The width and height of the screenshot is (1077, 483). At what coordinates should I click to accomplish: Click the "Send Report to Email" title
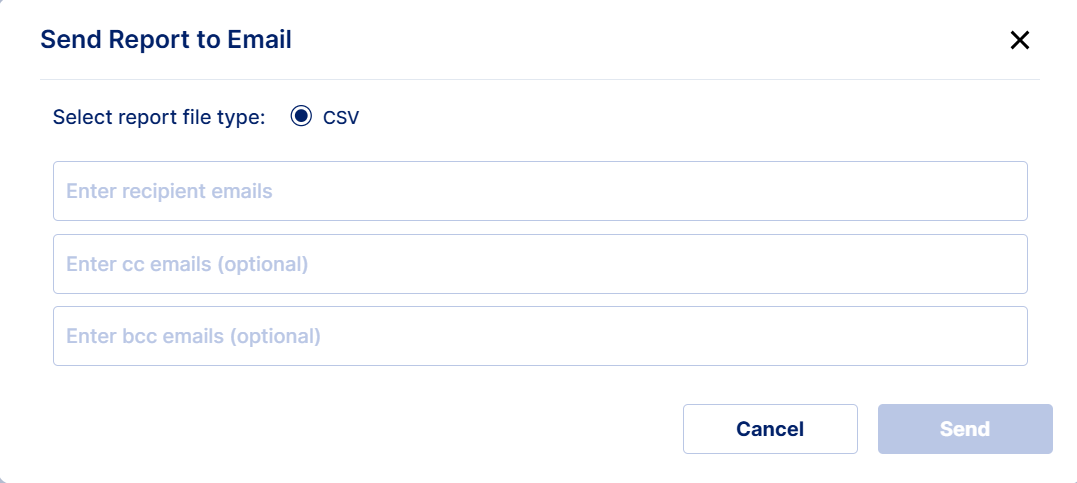pyautogui.click(x=166, y=40)
